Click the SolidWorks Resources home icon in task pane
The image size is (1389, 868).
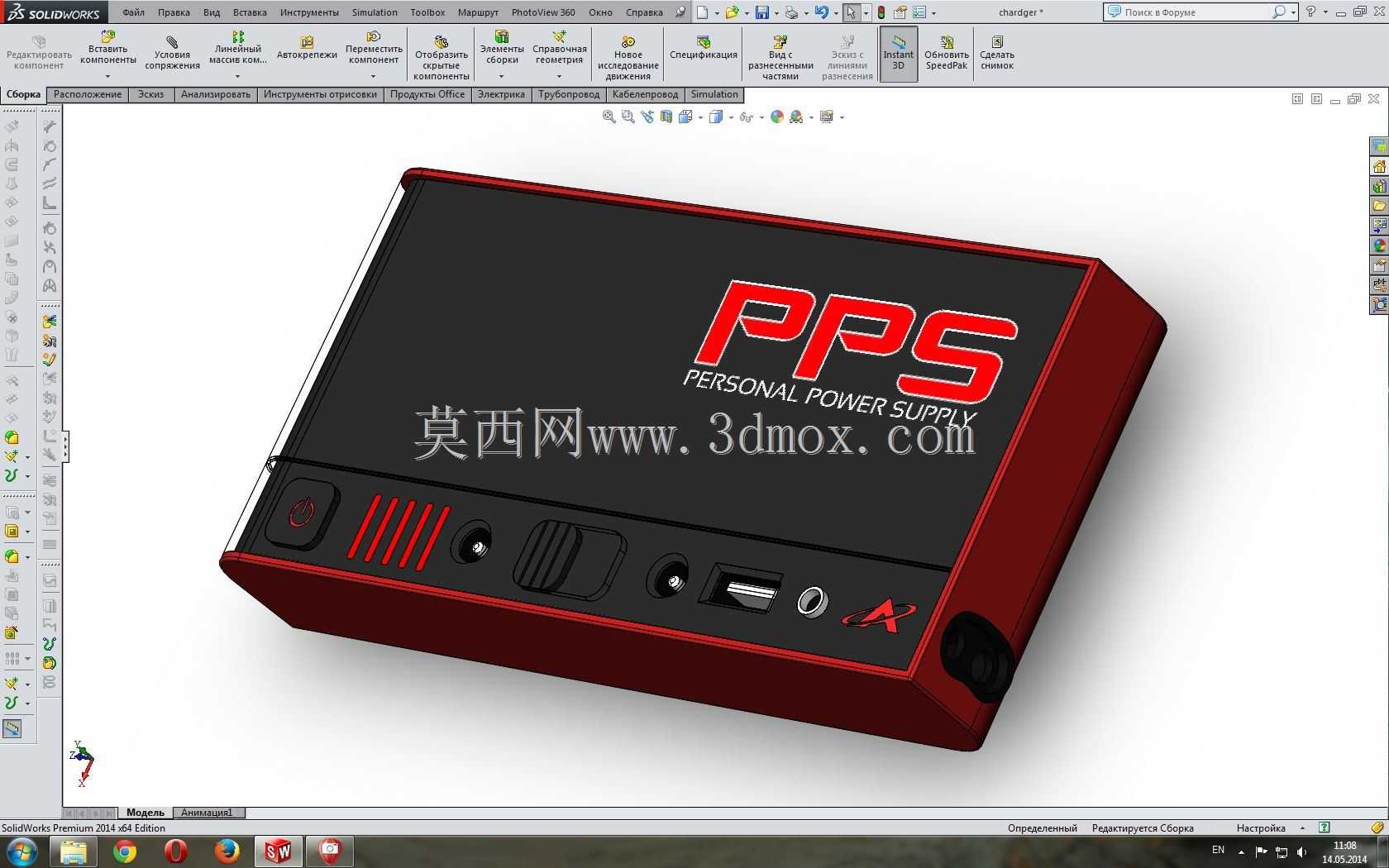click(1379, 166)
